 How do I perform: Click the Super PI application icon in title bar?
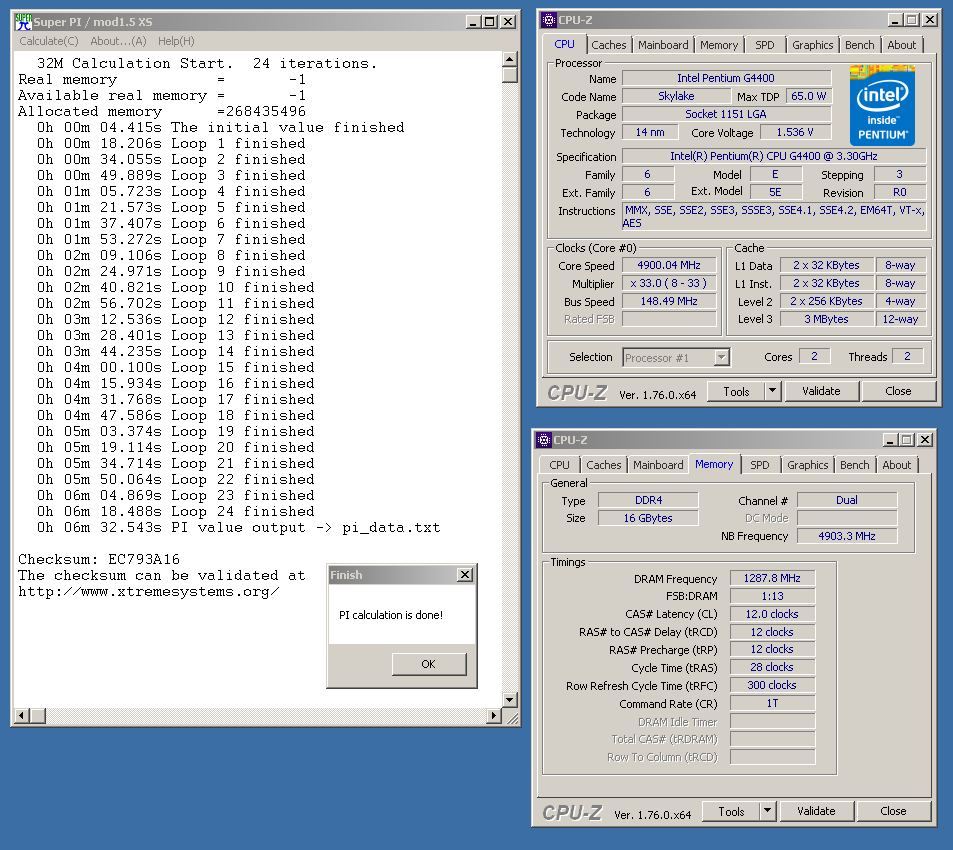pos(23,21)
